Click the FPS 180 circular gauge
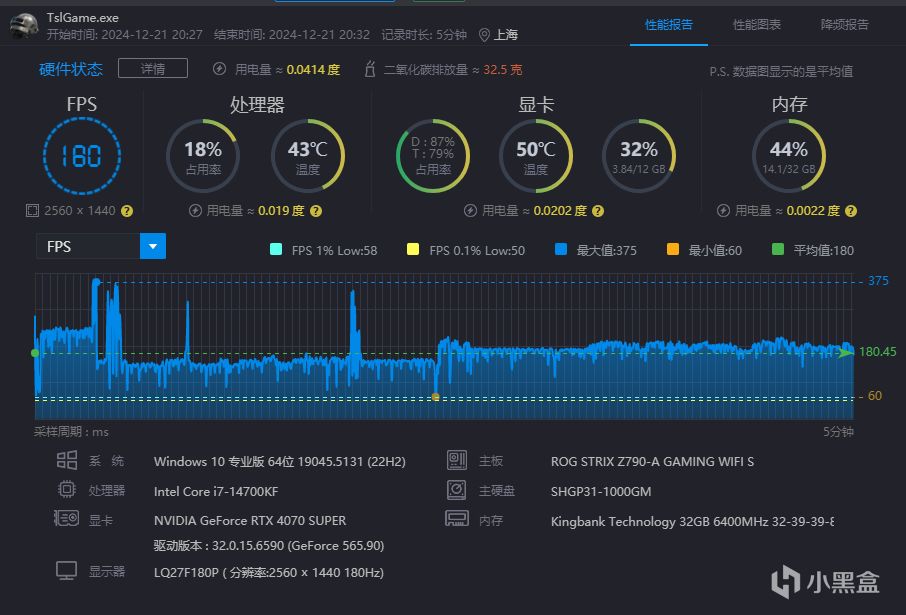Viewport: 906px width, 615px height. click(x=81, y=156)
